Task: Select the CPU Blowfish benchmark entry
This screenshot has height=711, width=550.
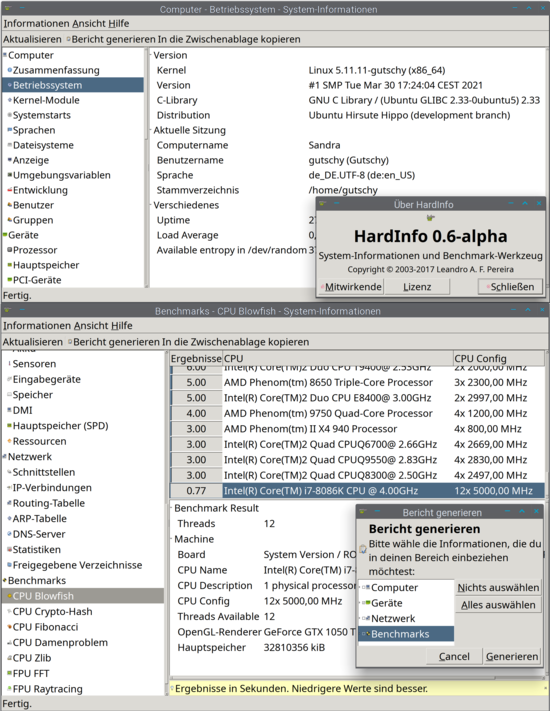Action: [x=83, y=596]
